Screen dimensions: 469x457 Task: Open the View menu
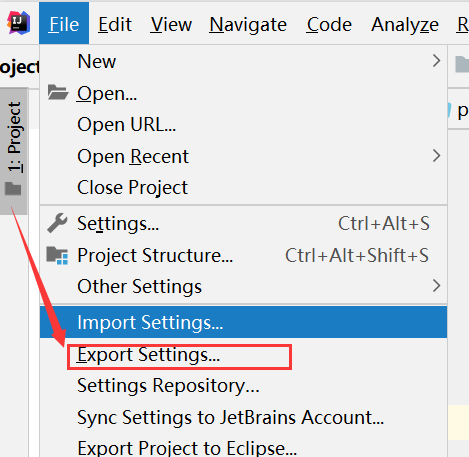coord(171,25)
